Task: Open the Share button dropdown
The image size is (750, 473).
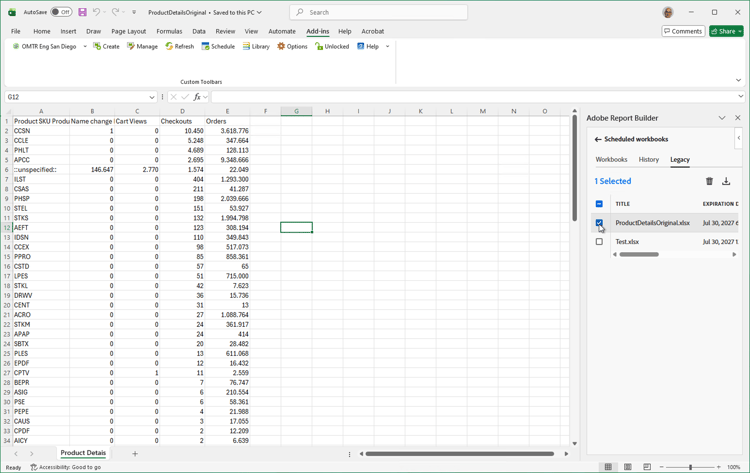Action: tap(740, 32)
